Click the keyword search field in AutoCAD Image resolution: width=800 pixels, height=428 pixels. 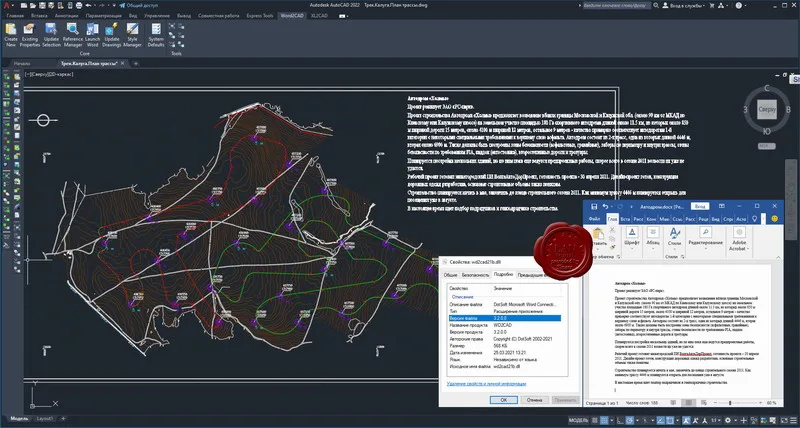[x=616, y=5]
